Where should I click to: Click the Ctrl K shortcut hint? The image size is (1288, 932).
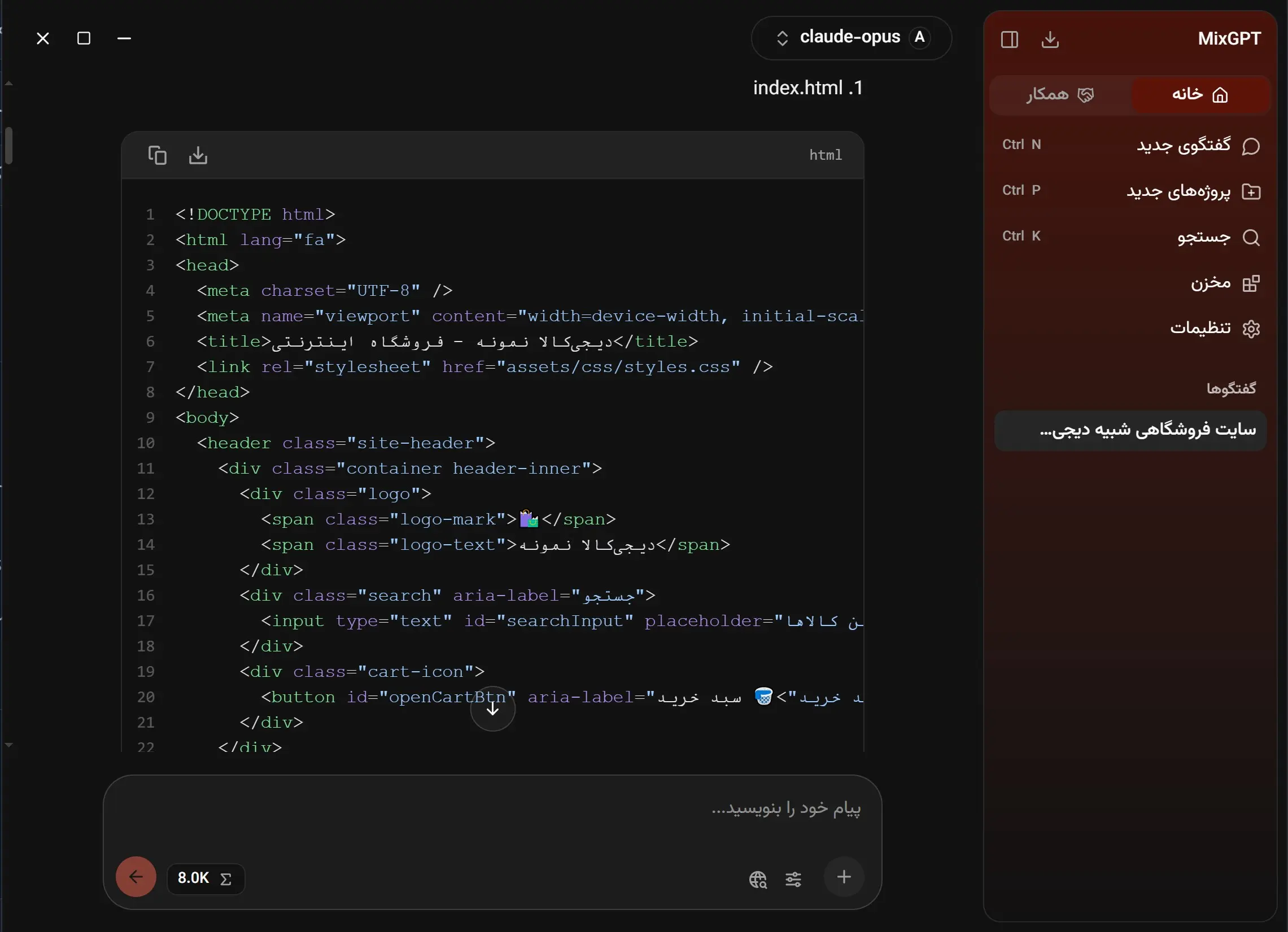1021,236
